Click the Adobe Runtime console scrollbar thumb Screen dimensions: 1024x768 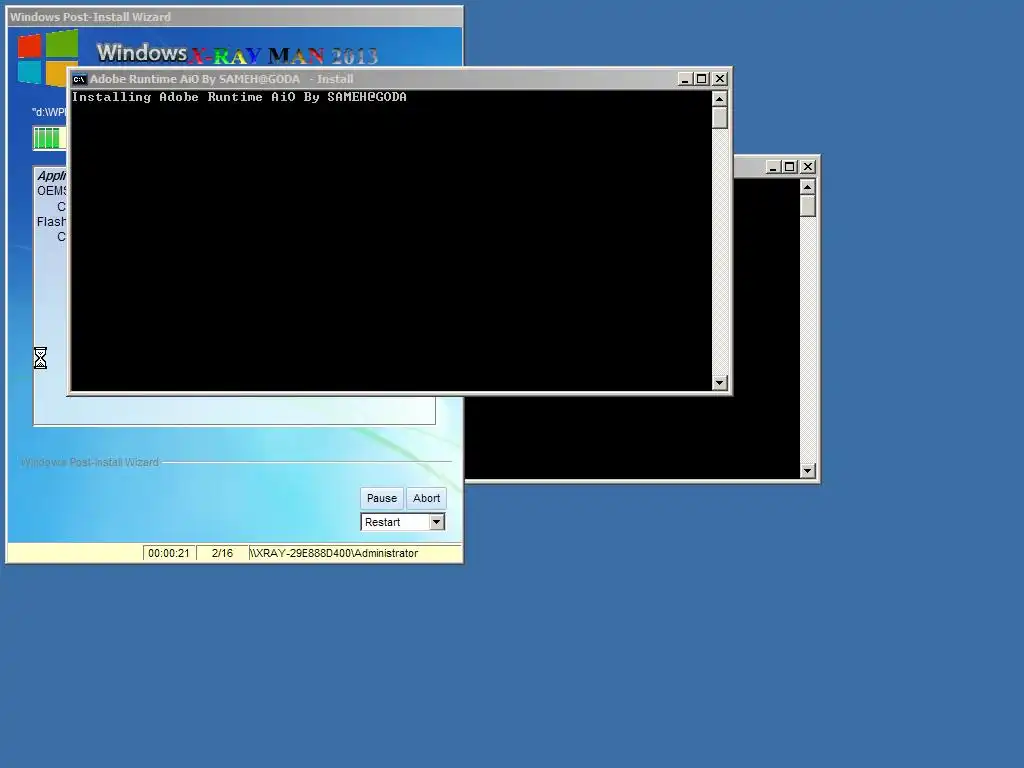[720, 118]
